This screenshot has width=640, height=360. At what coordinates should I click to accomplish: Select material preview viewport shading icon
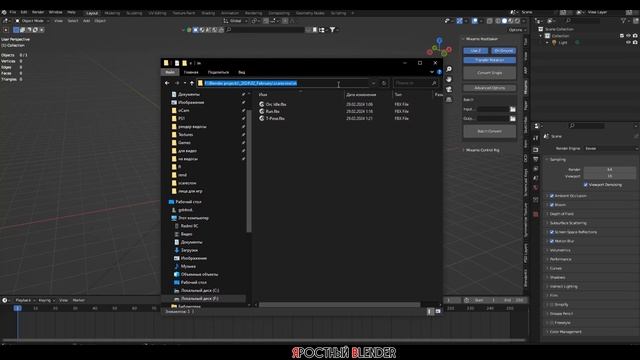click(x=511, y=21)
